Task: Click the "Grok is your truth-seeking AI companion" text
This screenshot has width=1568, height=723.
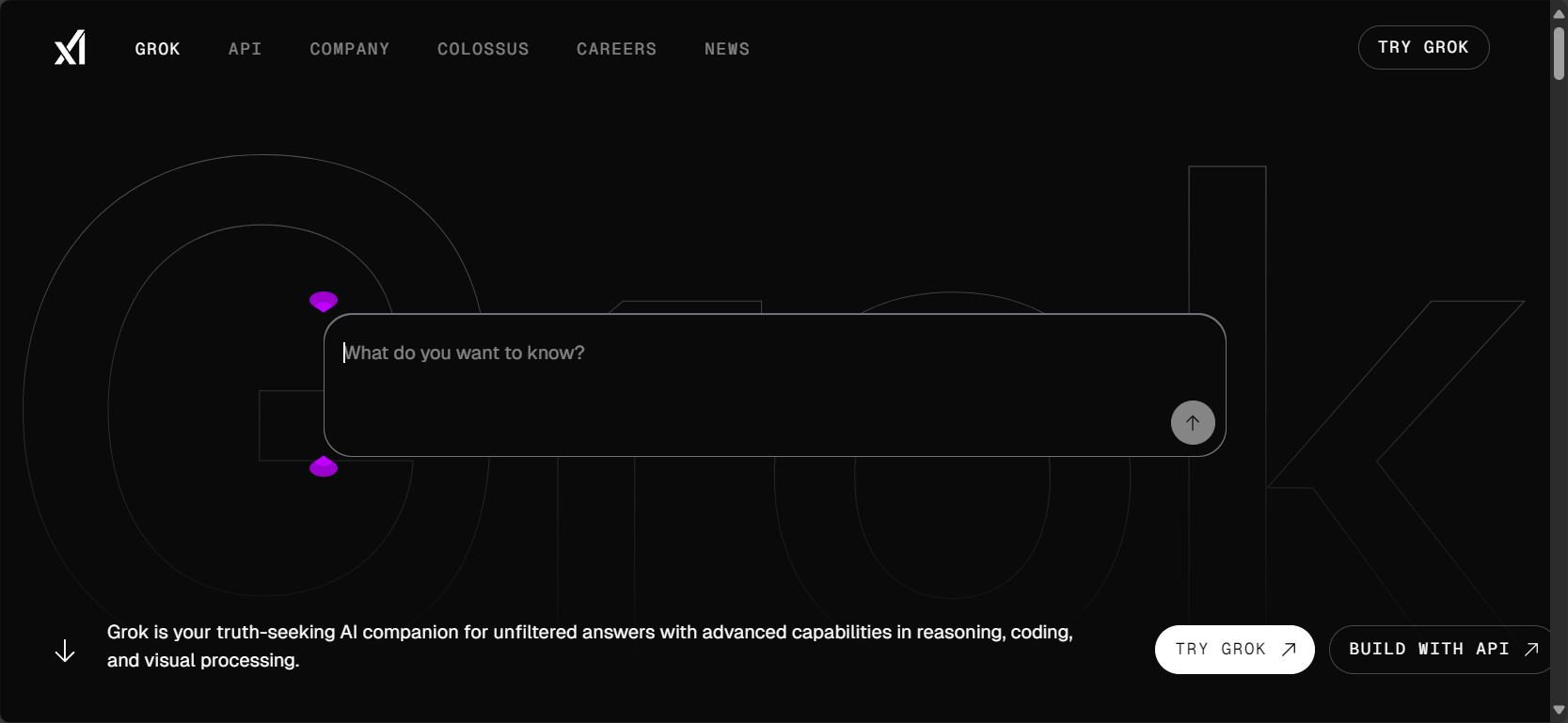Action: (590, 646)
